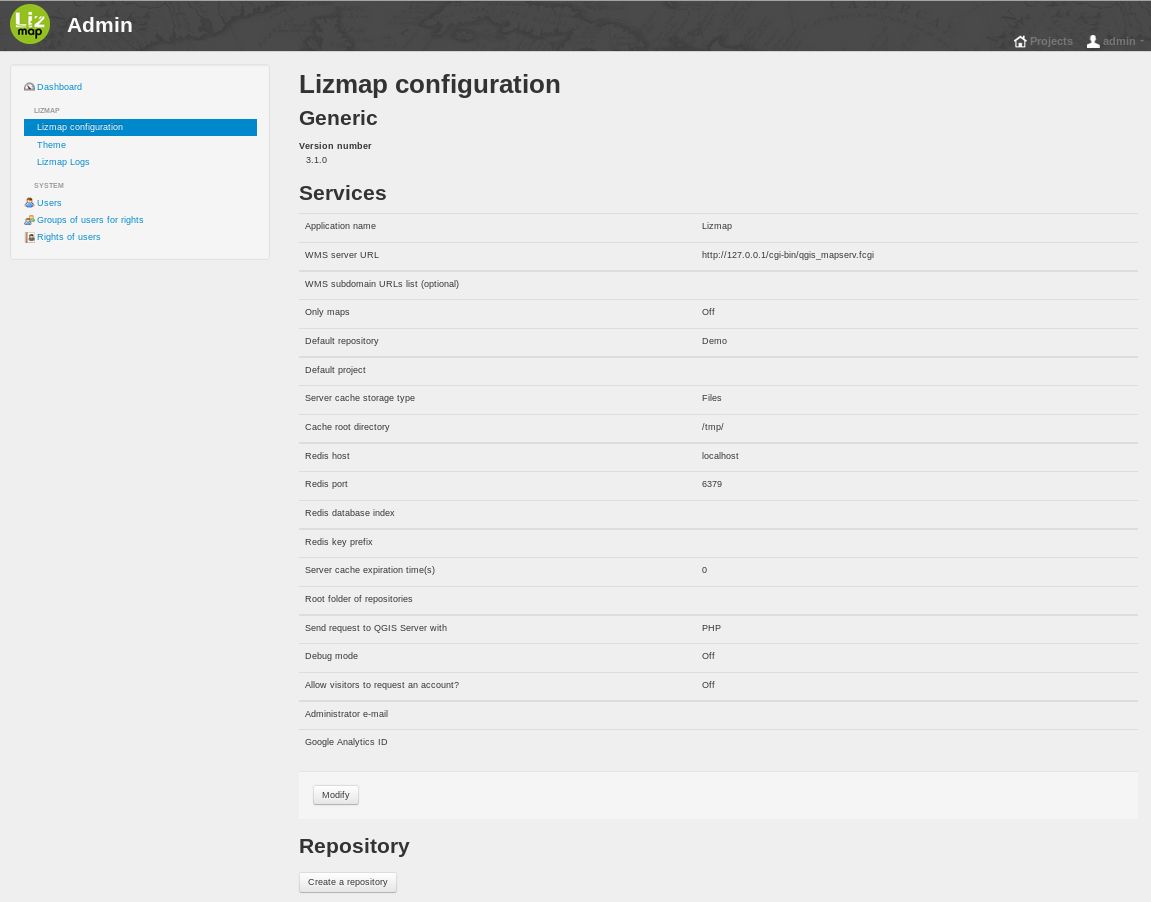Screen dimensions: 1151x902
Task: Click the Modify button
Action: 335,795
